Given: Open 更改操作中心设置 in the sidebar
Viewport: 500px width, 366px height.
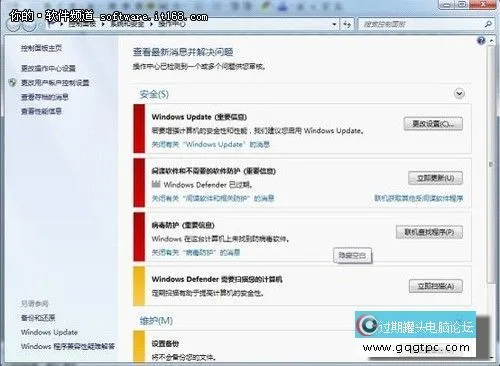Looking at the screenshot, I should pos(48,68).
